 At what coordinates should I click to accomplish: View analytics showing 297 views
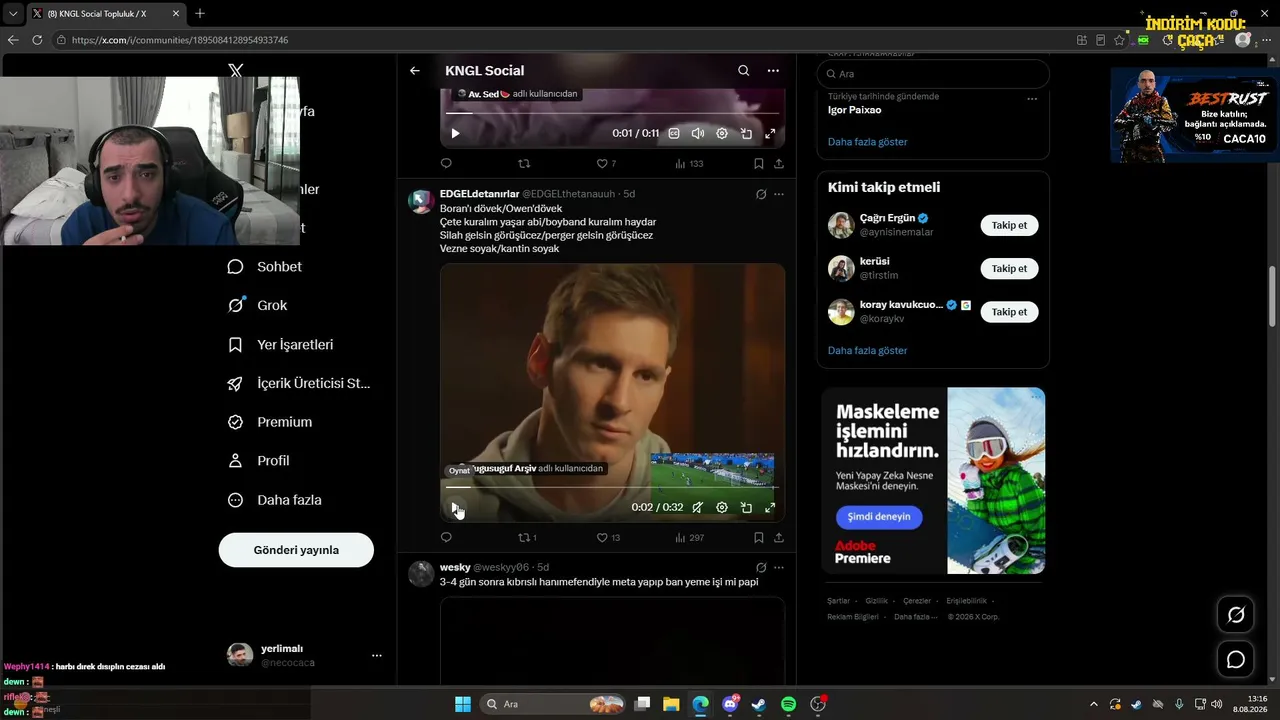(x=689, y=537)
